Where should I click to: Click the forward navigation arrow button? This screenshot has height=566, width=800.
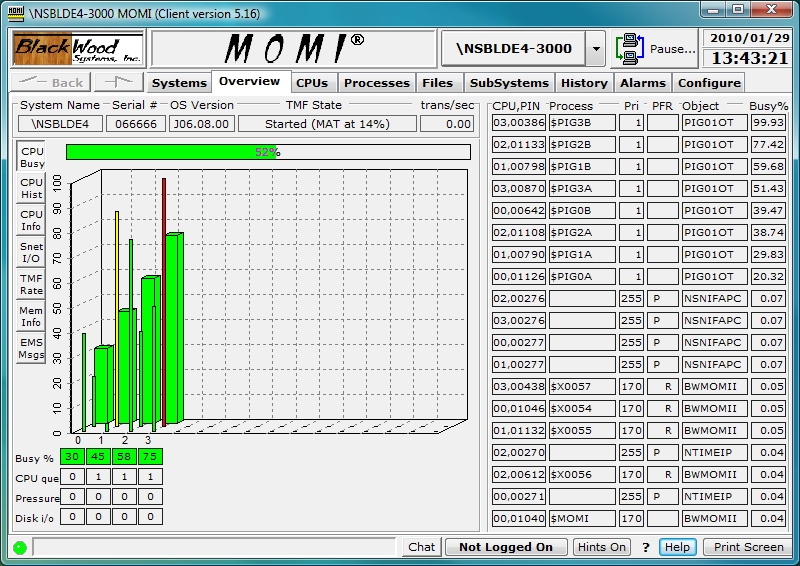pyautogui.click(x=120, y=82)
